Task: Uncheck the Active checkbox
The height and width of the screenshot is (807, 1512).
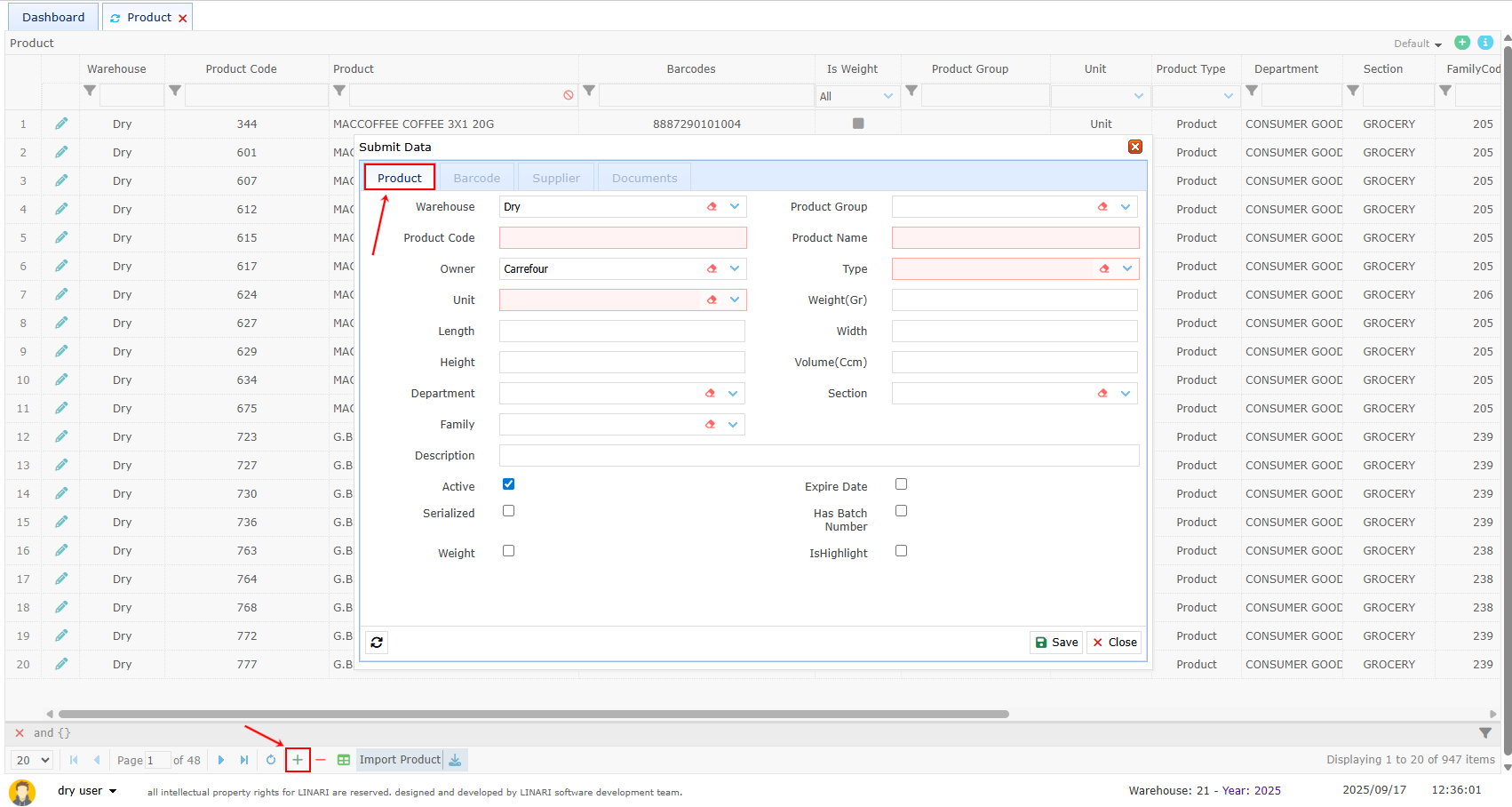Action: (508, 484)
